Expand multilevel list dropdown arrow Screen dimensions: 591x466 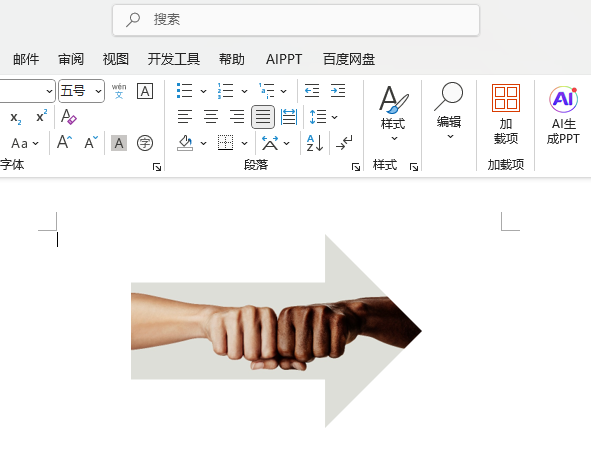[283, 91]
